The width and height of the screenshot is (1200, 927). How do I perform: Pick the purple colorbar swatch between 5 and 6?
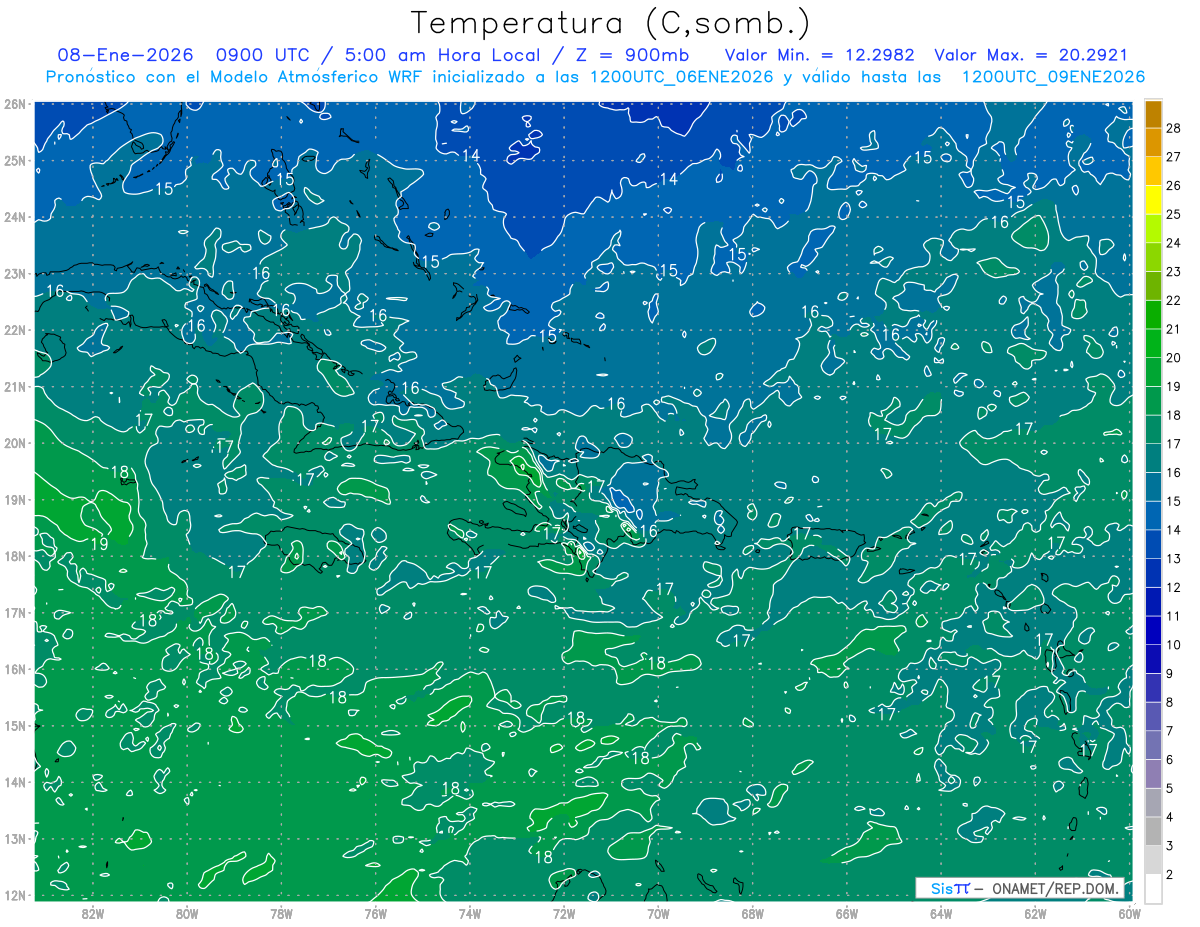point(1153,774)
